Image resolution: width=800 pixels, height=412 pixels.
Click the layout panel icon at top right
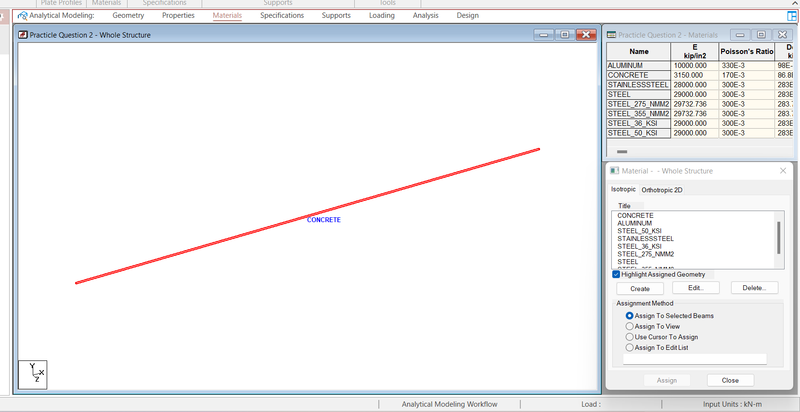(792, 16)
